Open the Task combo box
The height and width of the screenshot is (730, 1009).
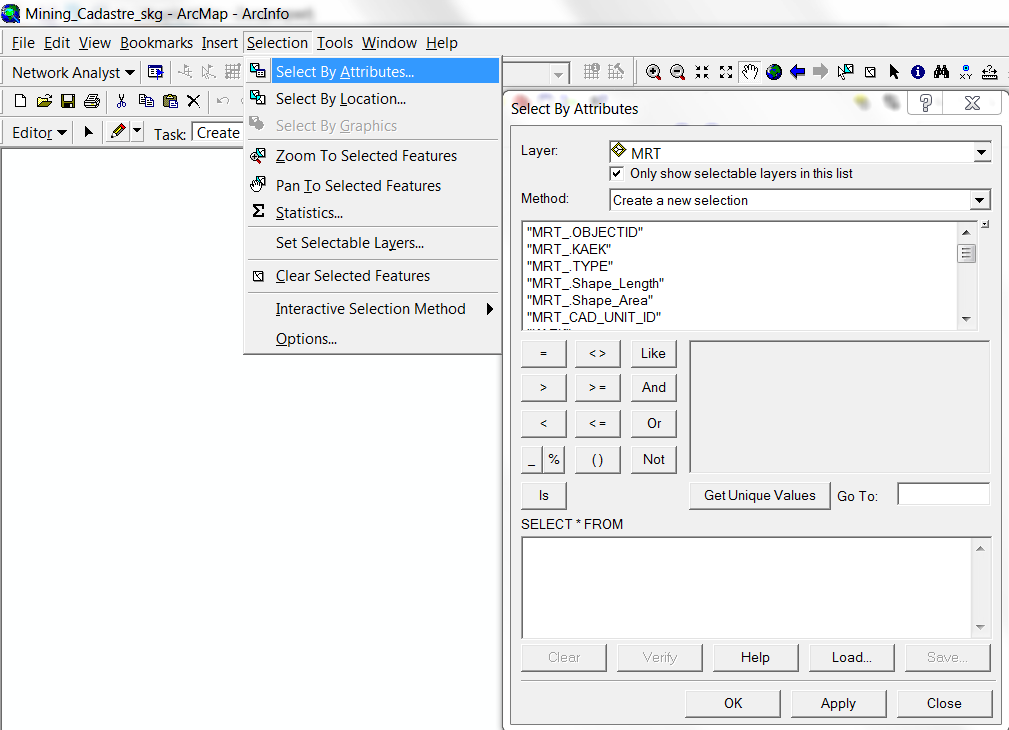pos(218,133)
